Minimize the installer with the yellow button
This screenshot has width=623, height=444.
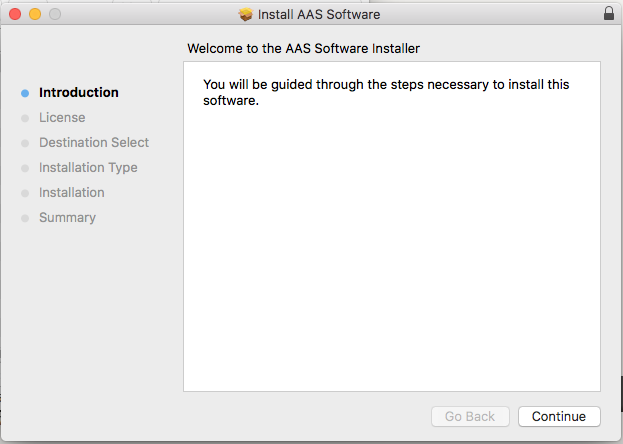[35, 14]
